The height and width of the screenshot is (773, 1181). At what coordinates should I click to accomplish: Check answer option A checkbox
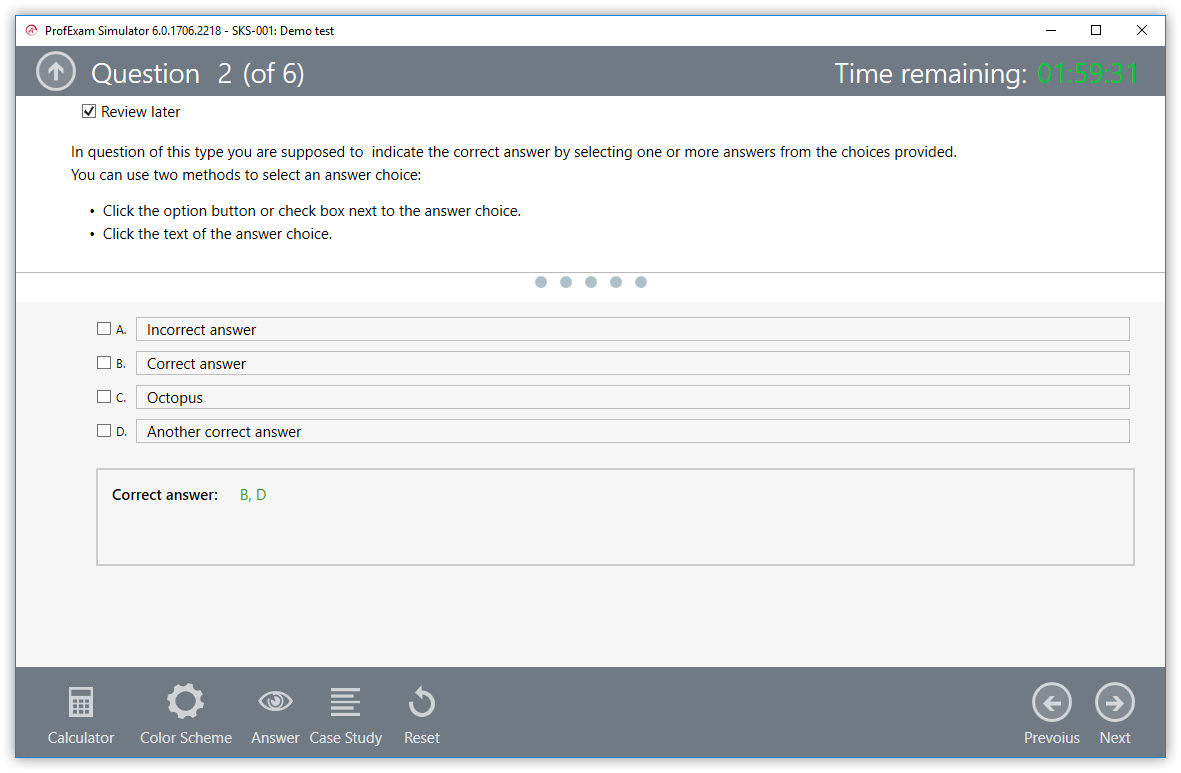coord(104,329)
